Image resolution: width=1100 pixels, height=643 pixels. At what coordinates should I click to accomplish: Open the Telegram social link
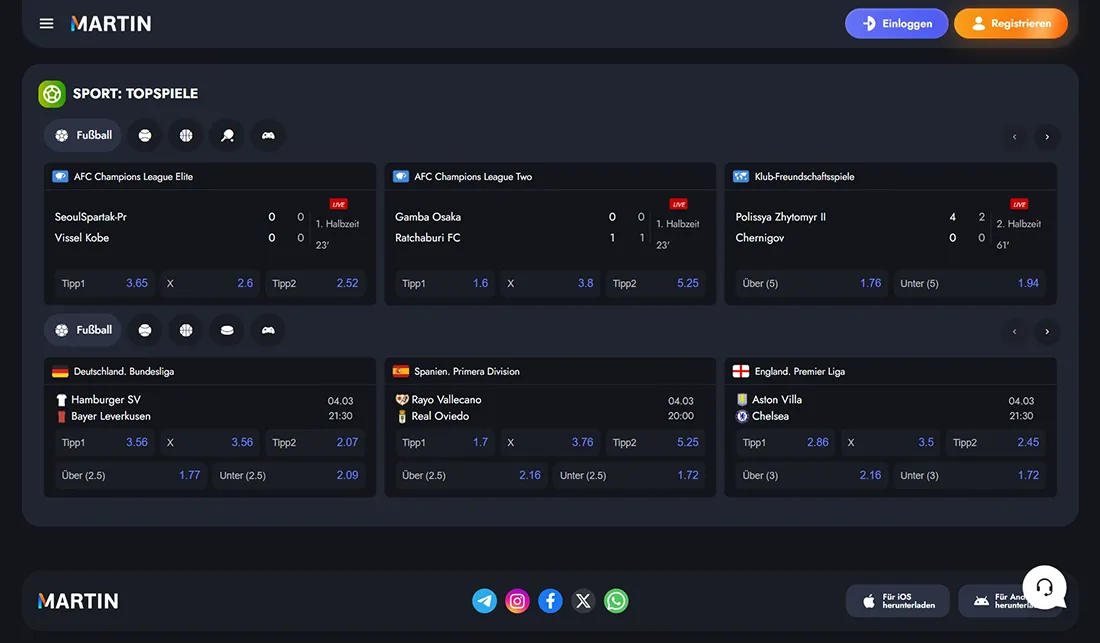(485, 601)
